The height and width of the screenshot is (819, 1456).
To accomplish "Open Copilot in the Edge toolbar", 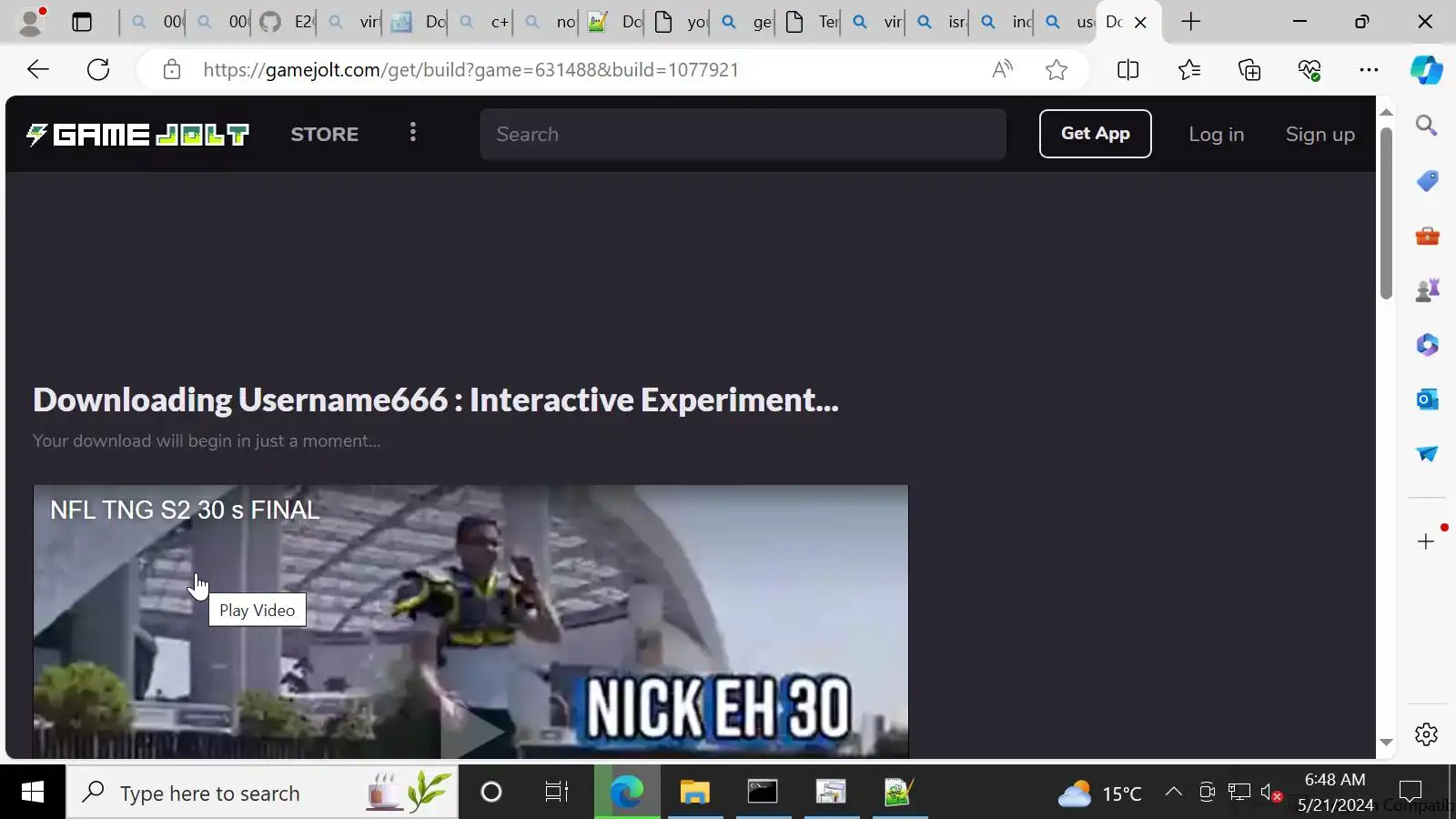I will 1426,69.
